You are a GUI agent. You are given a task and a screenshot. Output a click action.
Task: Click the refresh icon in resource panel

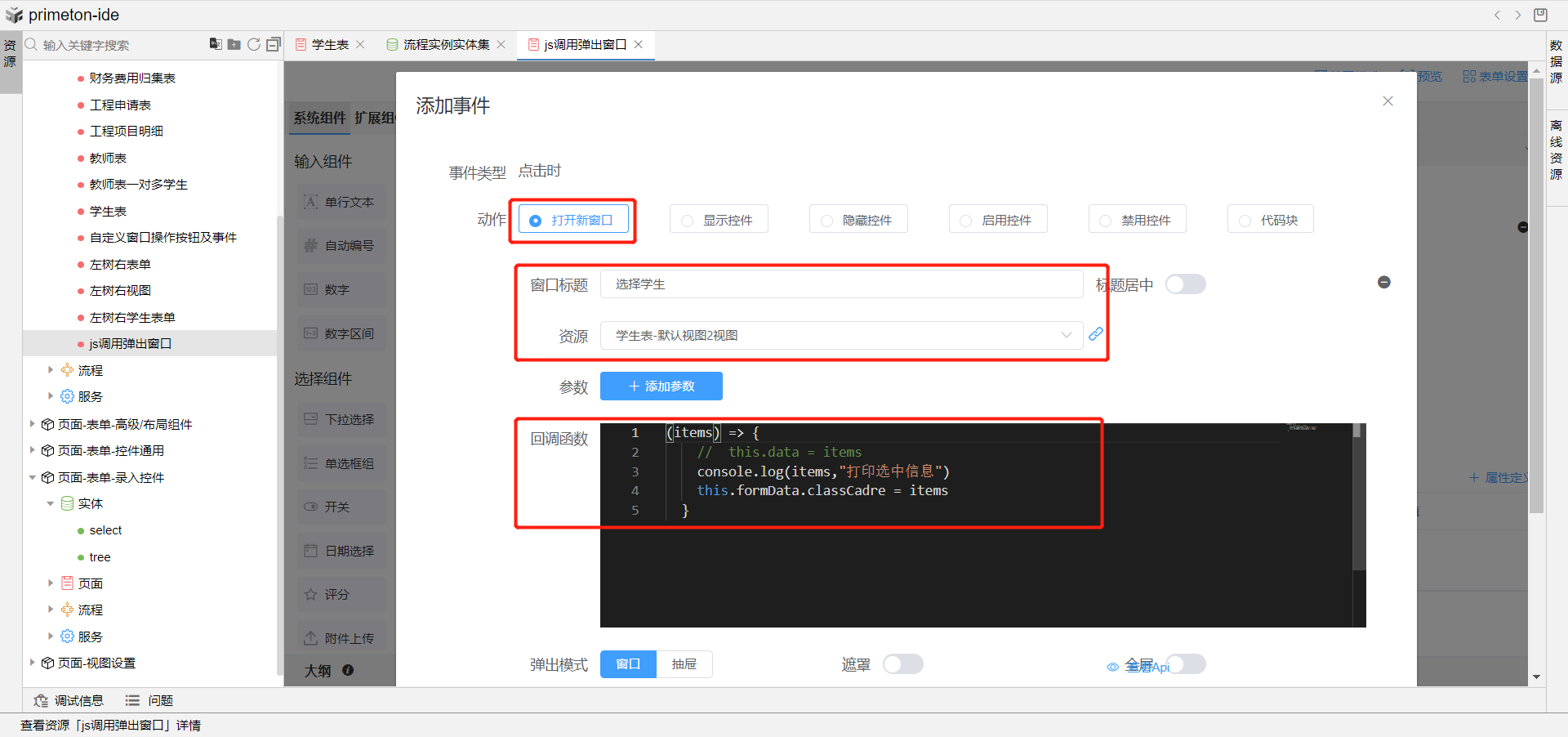click(254, 44)
